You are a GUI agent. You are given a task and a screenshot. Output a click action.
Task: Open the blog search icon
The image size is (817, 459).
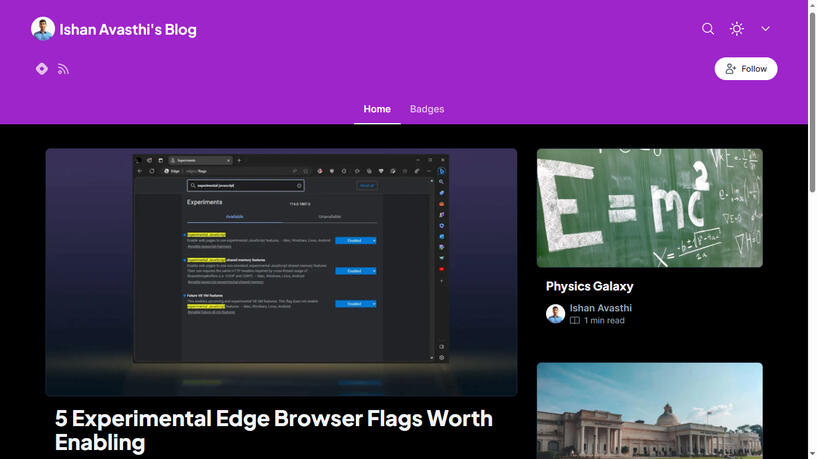click(x=708, y=29)
